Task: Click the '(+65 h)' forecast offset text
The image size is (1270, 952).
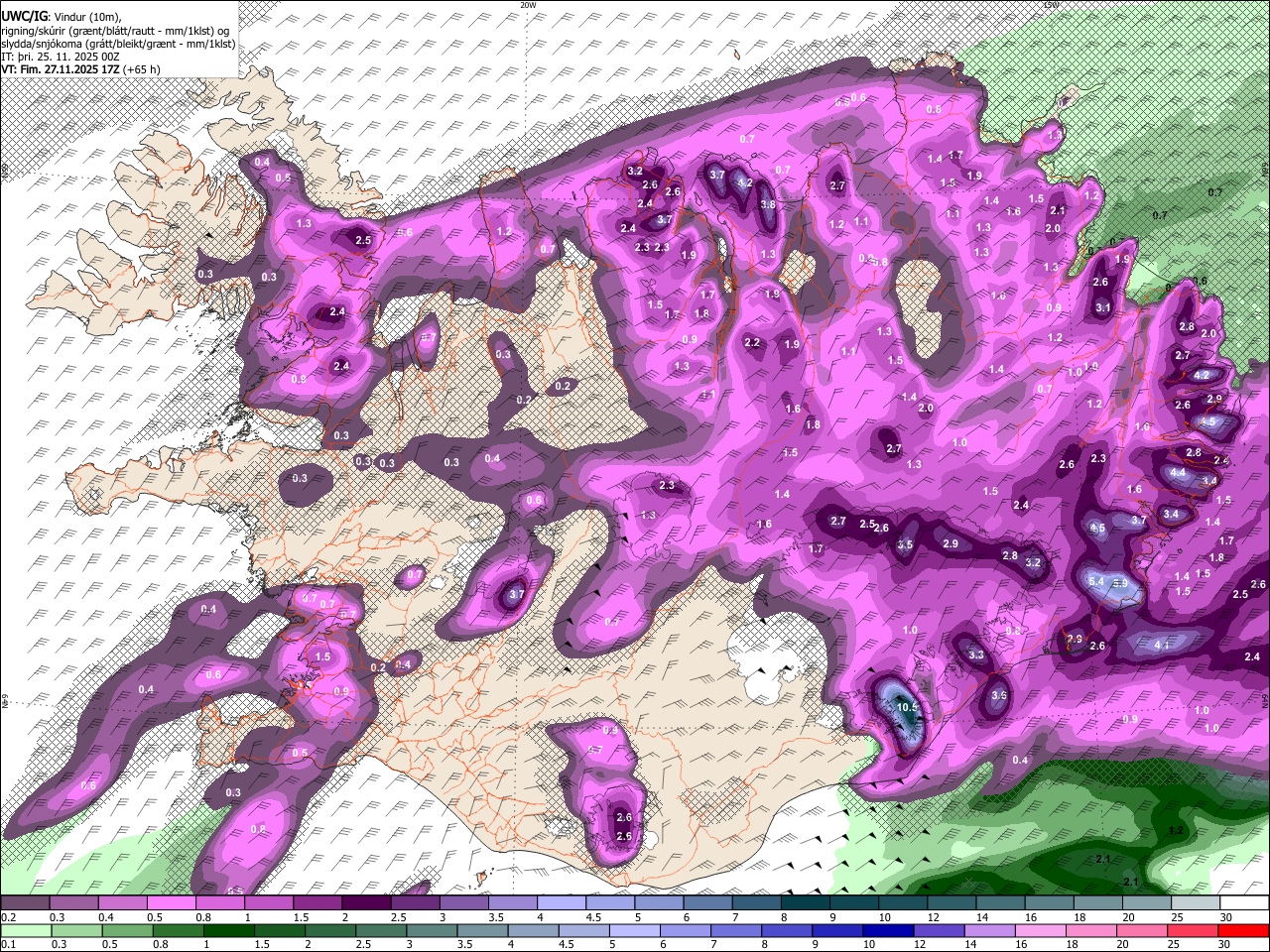Action: click(x=141, y=69)
